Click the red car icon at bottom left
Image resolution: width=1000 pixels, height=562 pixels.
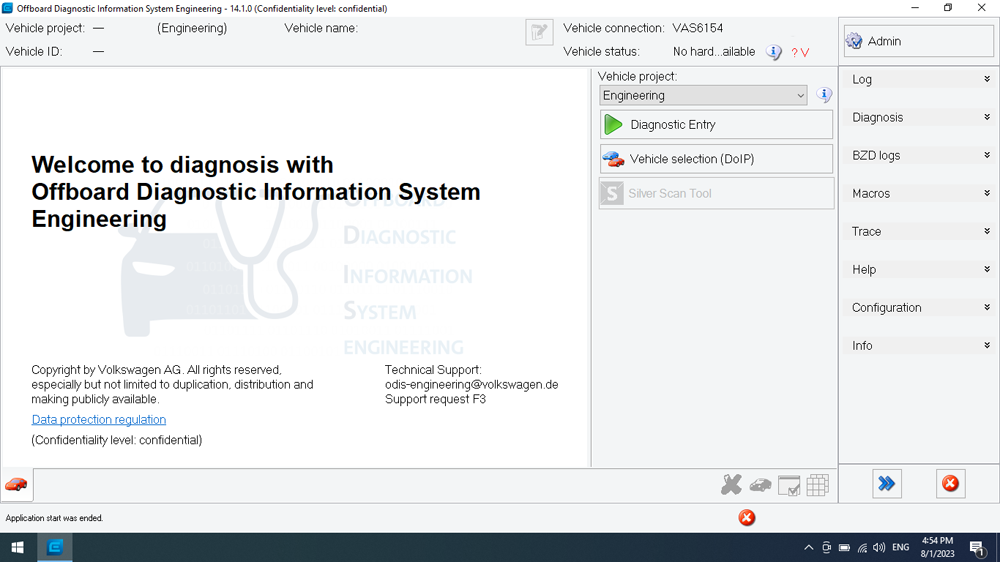tap(17, 485)
